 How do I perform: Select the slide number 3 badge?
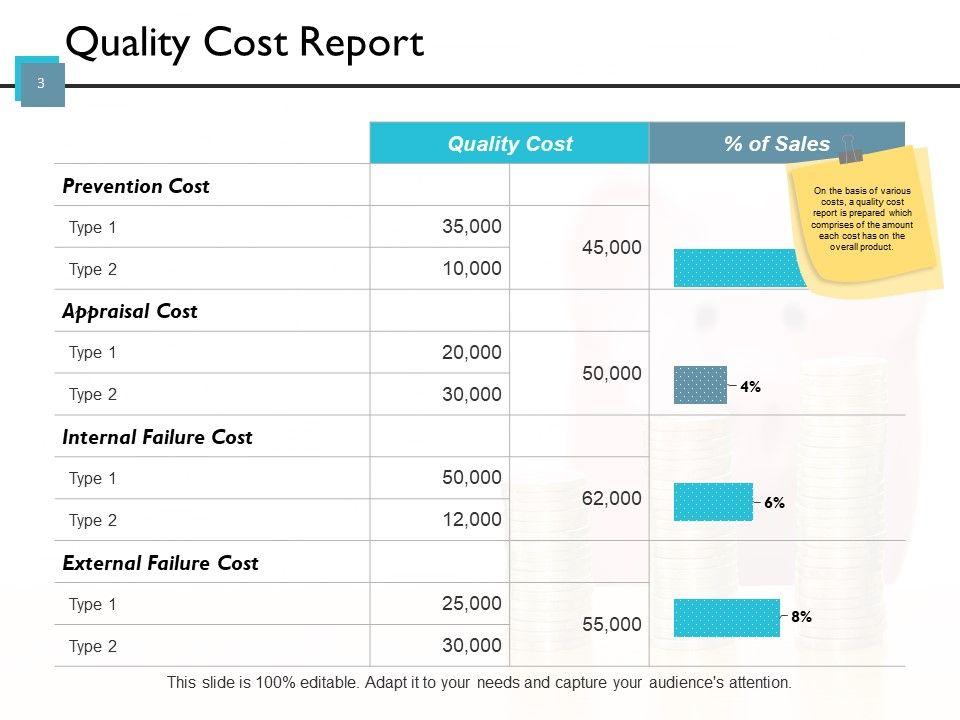tap(41, 83)
